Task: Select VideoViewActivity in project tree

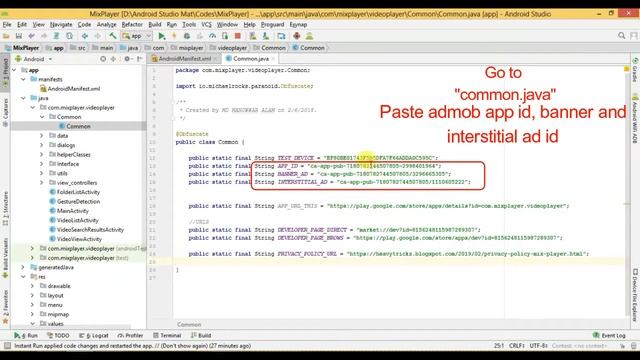Action: pyautogui.click(x=76, y=239)
